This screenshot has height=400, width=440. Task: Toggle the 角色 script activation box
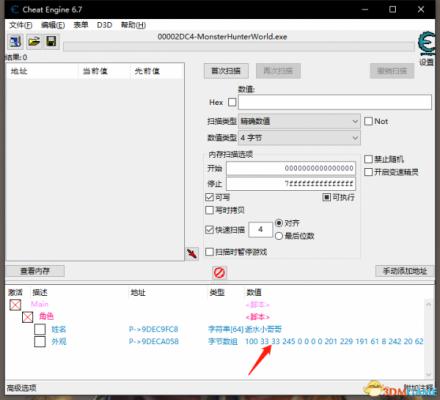coord(27,316)
